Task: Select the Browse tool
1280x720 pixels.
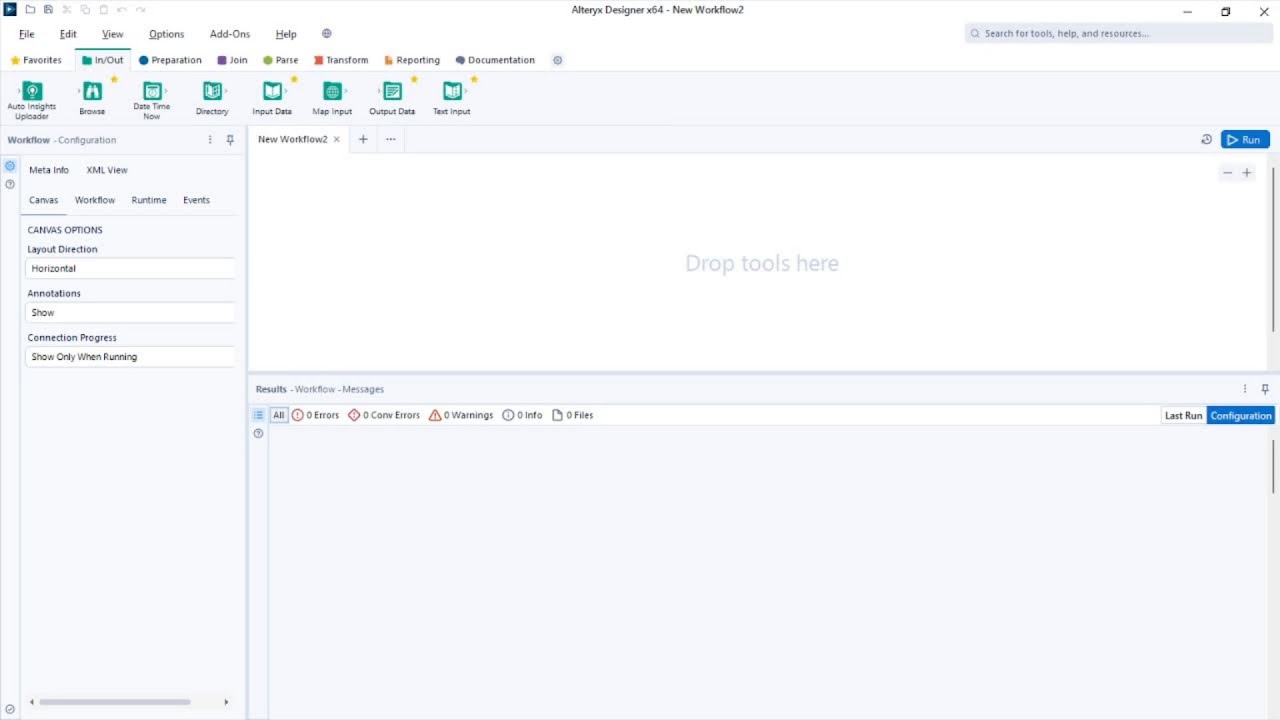Action: click(92, 98)
